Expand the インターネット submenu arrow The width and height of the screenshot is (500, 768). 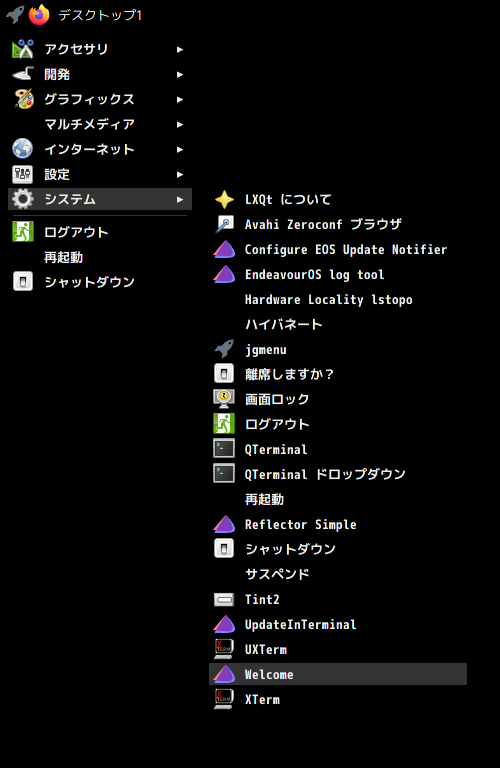pyautogui.click(x=180, y=149)
